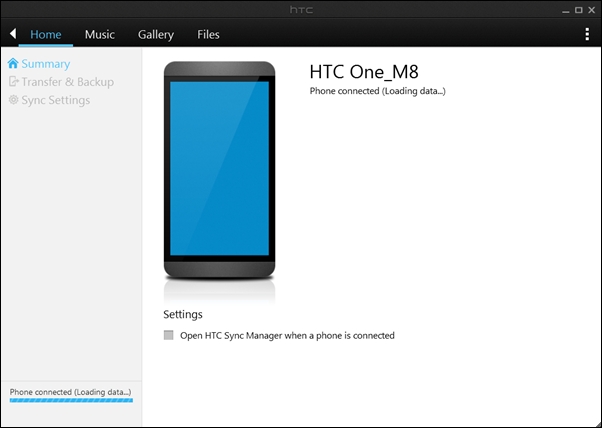Click the HTC logo in title bar
602x428 pixels.
(x=301, y=10)
